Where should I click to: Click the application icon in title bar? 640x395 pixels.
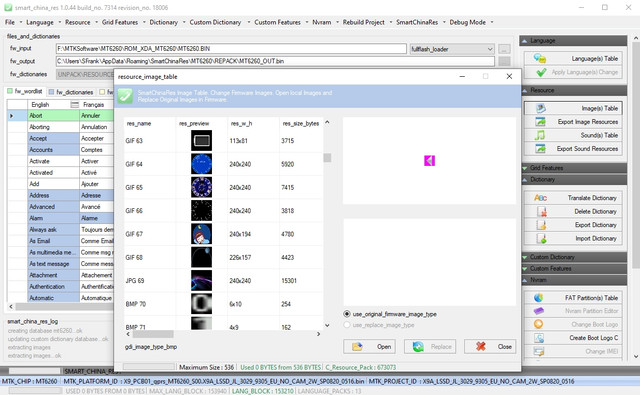click(8, 8)
